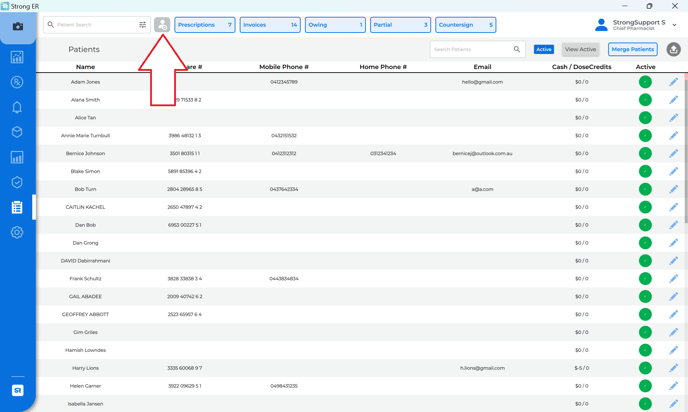Click the Merge Patients button
The height and width of the screenshot is (412, 688).
[632, 49]
